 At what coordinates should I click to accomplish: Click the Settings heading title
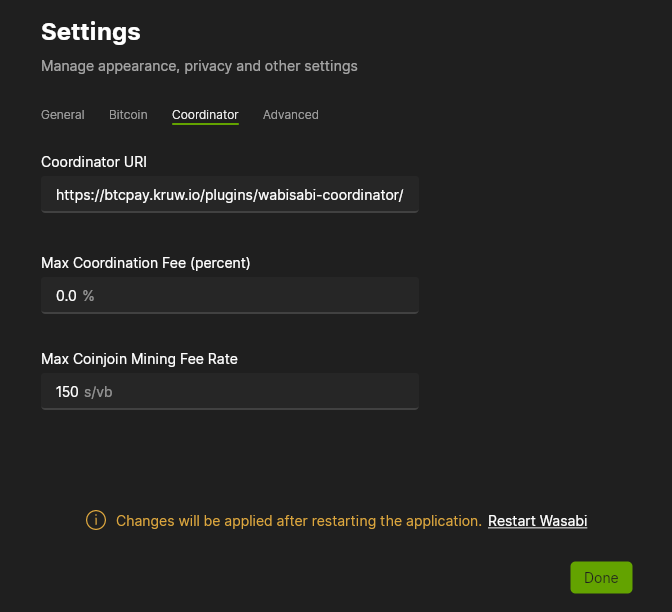pos(91,32)
